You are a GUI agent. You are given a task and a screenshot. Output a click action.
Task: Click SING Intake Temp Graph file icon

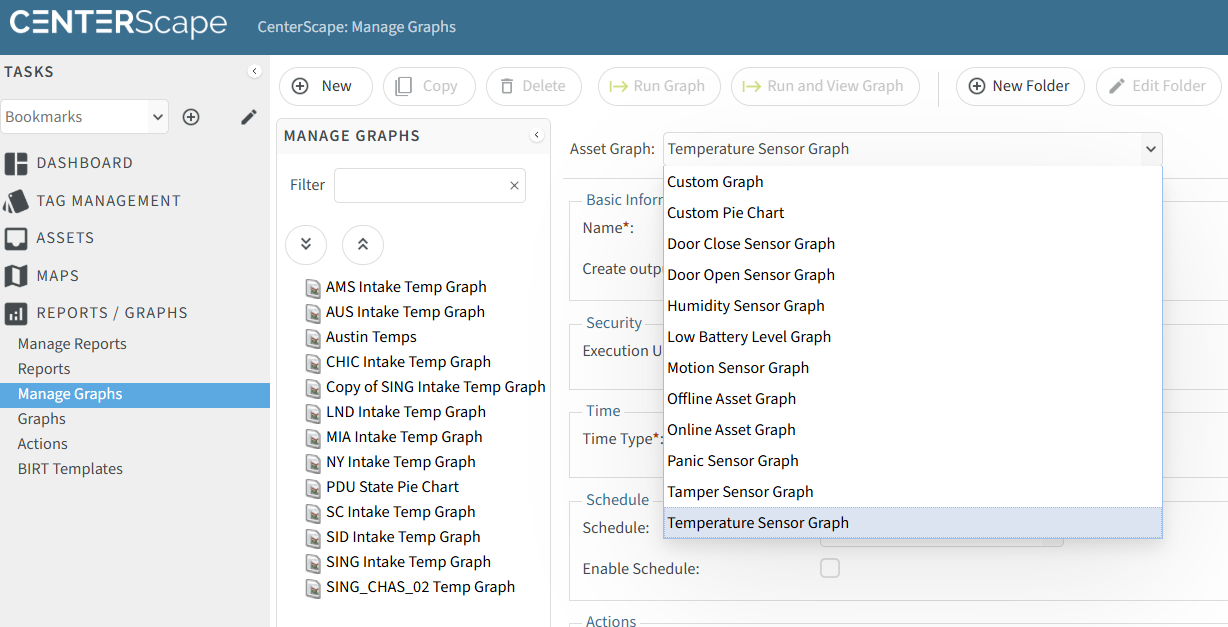coord(313,563)
